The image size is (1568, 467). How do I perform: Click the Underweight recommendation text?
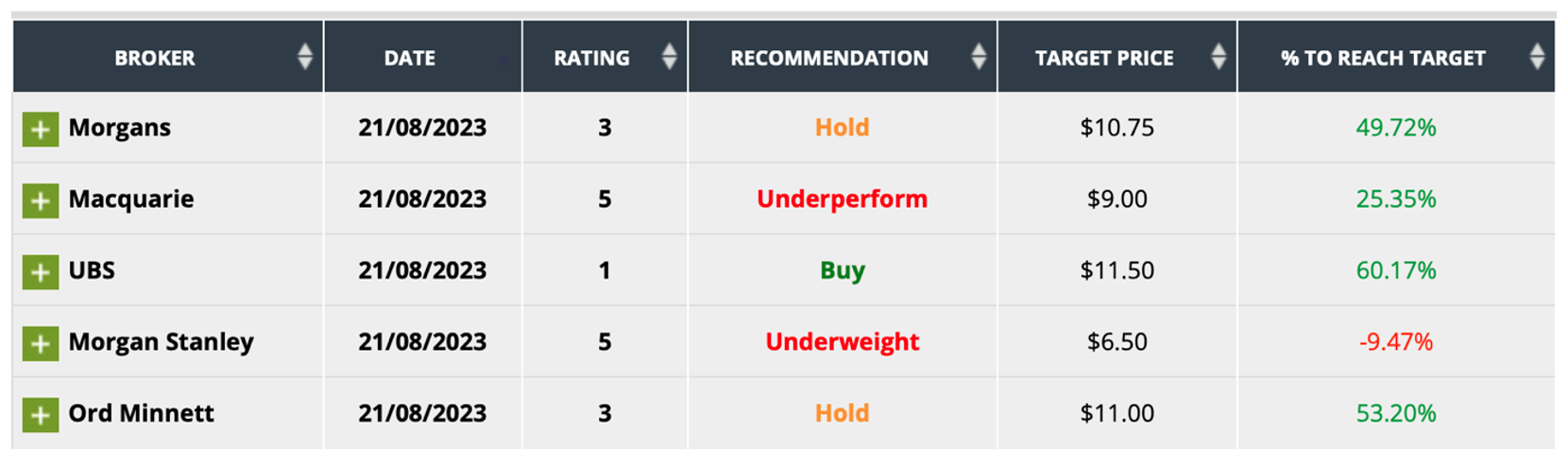pos(842,341)
